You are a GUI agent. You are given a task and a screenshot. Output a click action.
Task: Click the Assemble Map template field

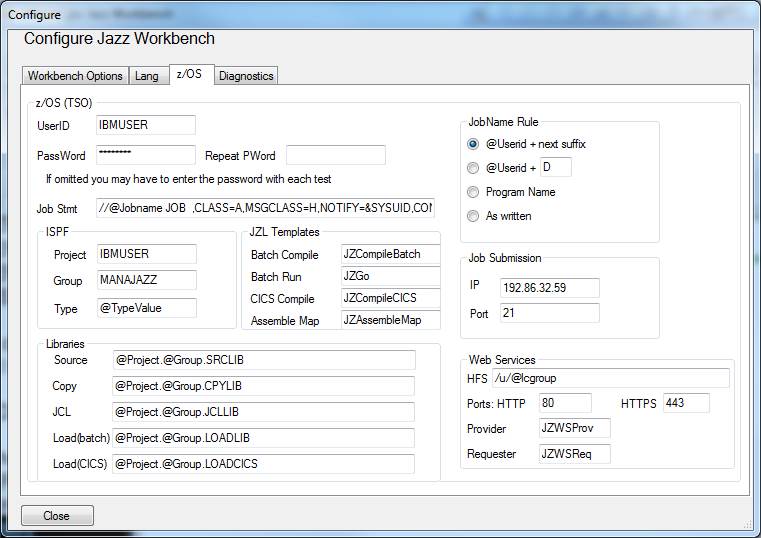(391, 320)
